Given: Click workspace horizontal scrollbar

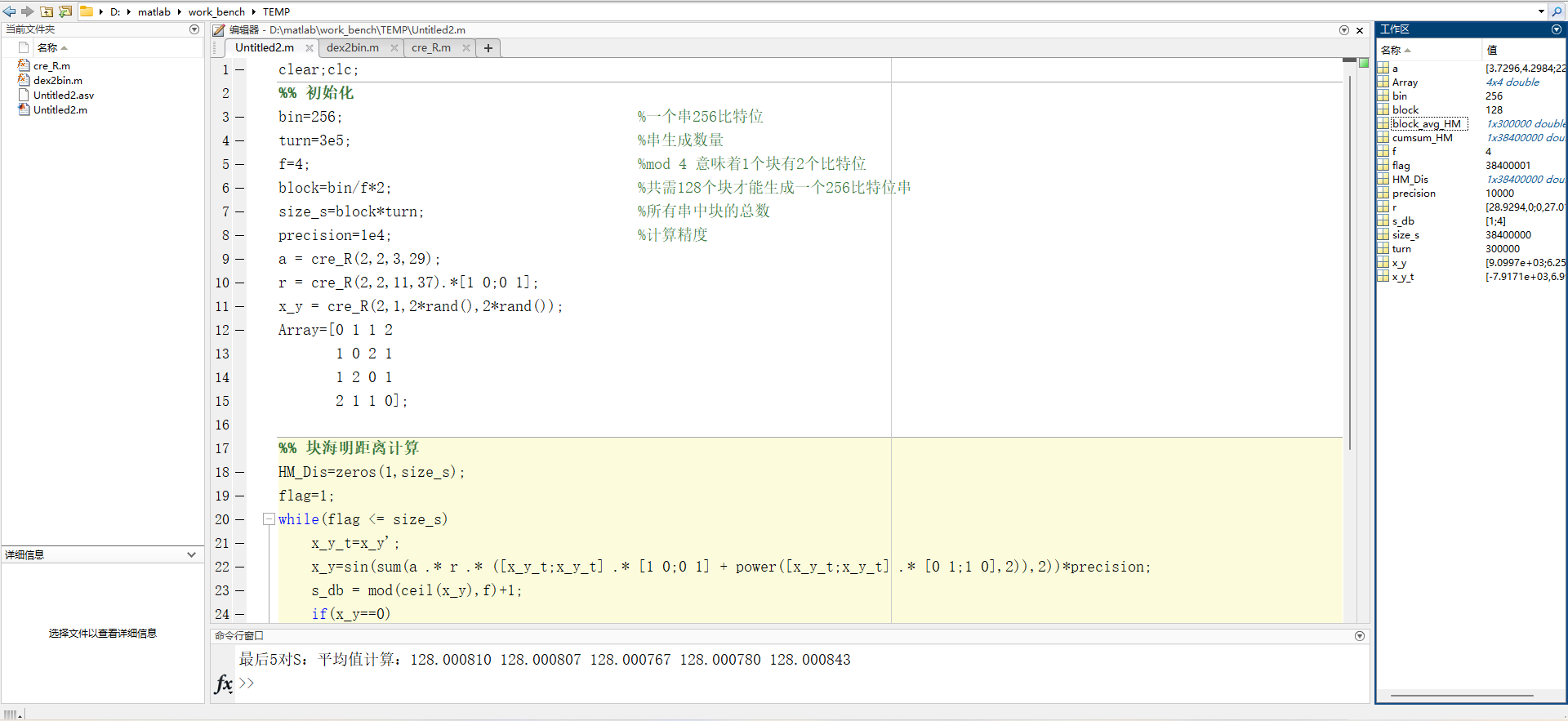Looking at the screenshot, I should tap(1462, 696).
